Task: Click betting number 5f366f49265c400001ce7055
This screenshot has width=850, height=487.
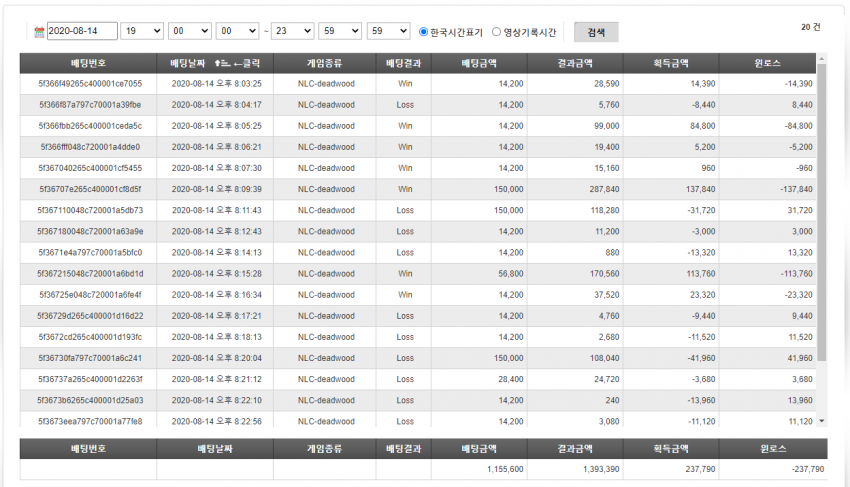Action: pyautogui.click(x=90, y=84)
